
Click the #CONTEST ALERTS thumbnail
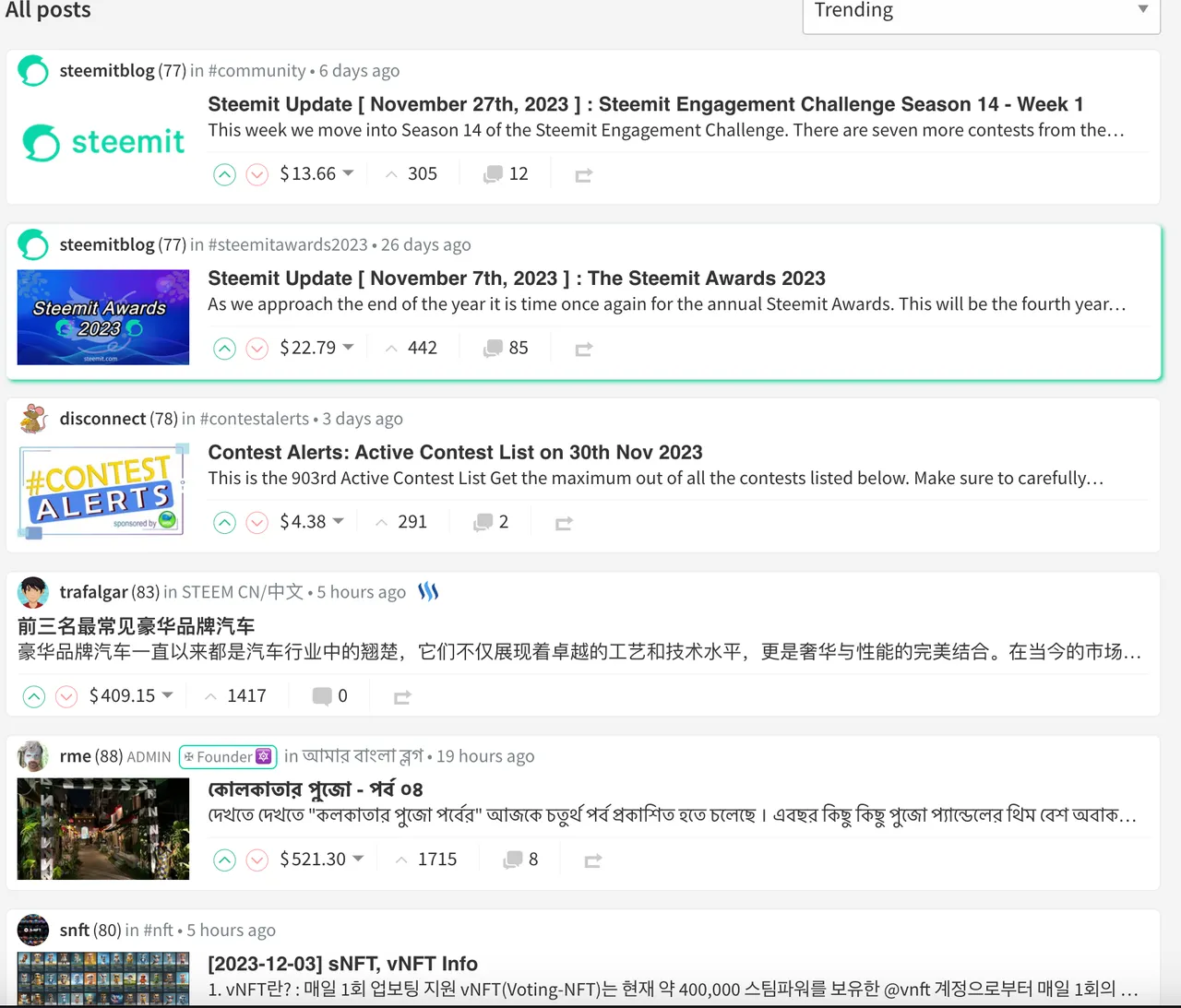tap(103, 492)
